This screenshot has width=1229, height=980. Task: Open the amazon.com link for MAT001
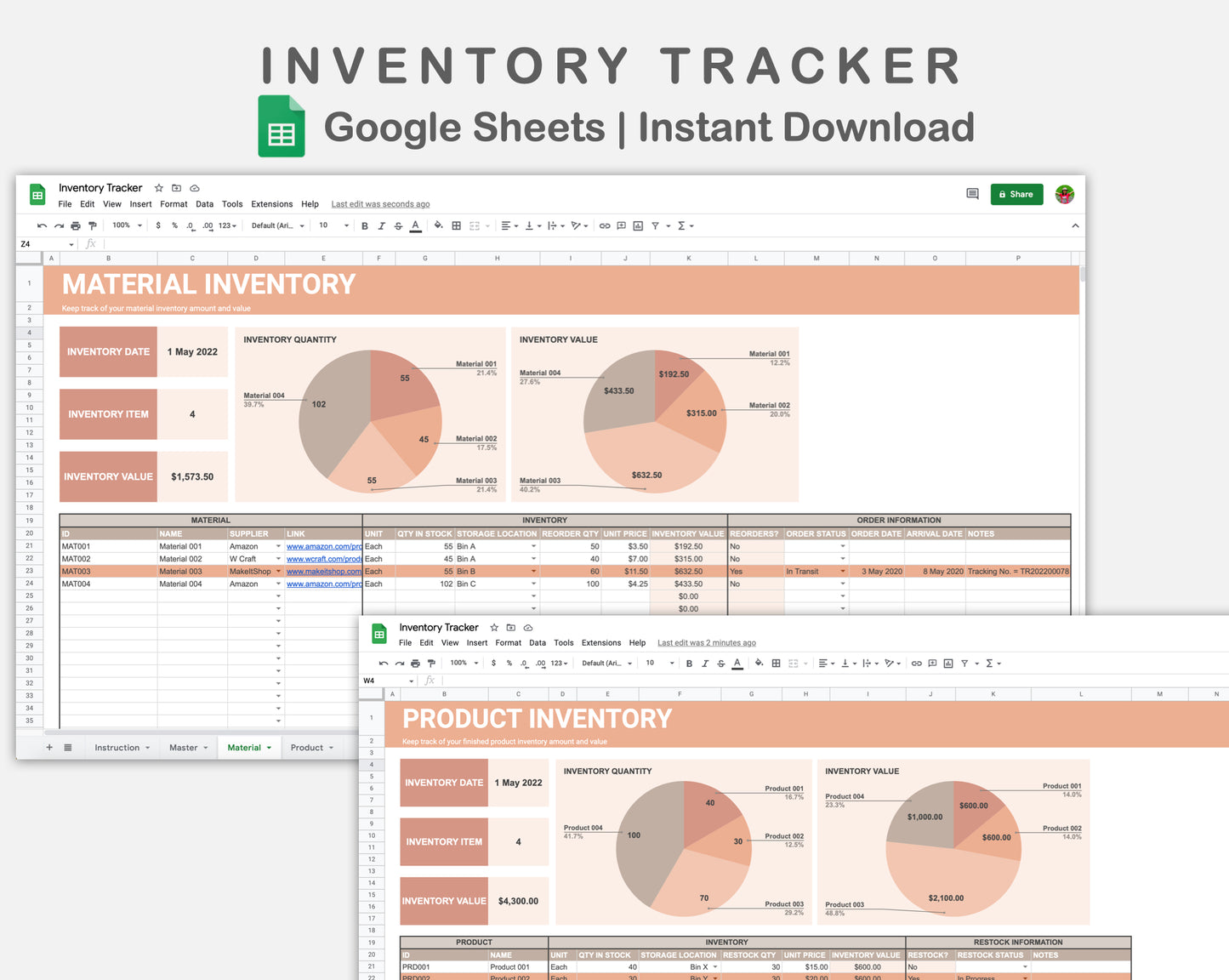tap(322, 546)
